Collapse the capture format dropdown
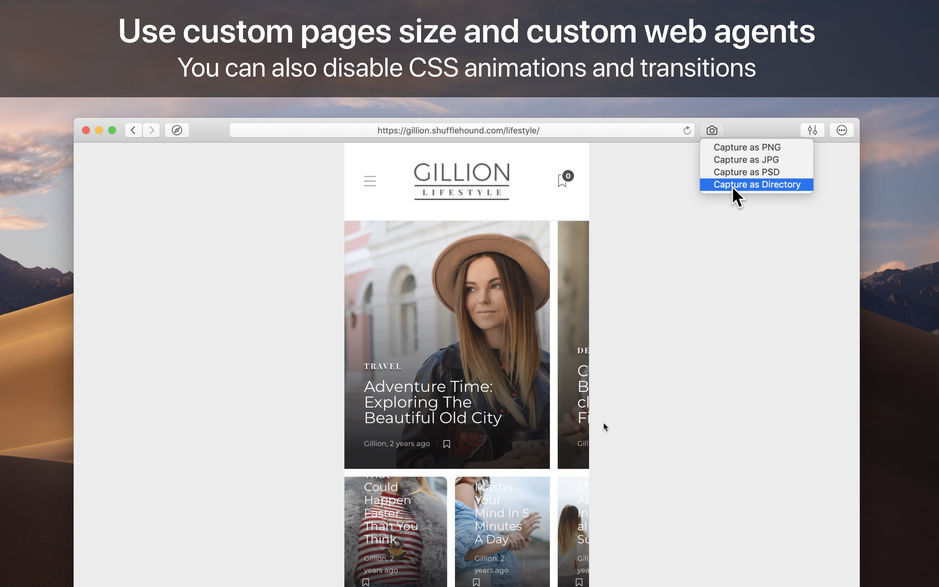Viewport: 939px width, 587px height. [x=711, y=129]
